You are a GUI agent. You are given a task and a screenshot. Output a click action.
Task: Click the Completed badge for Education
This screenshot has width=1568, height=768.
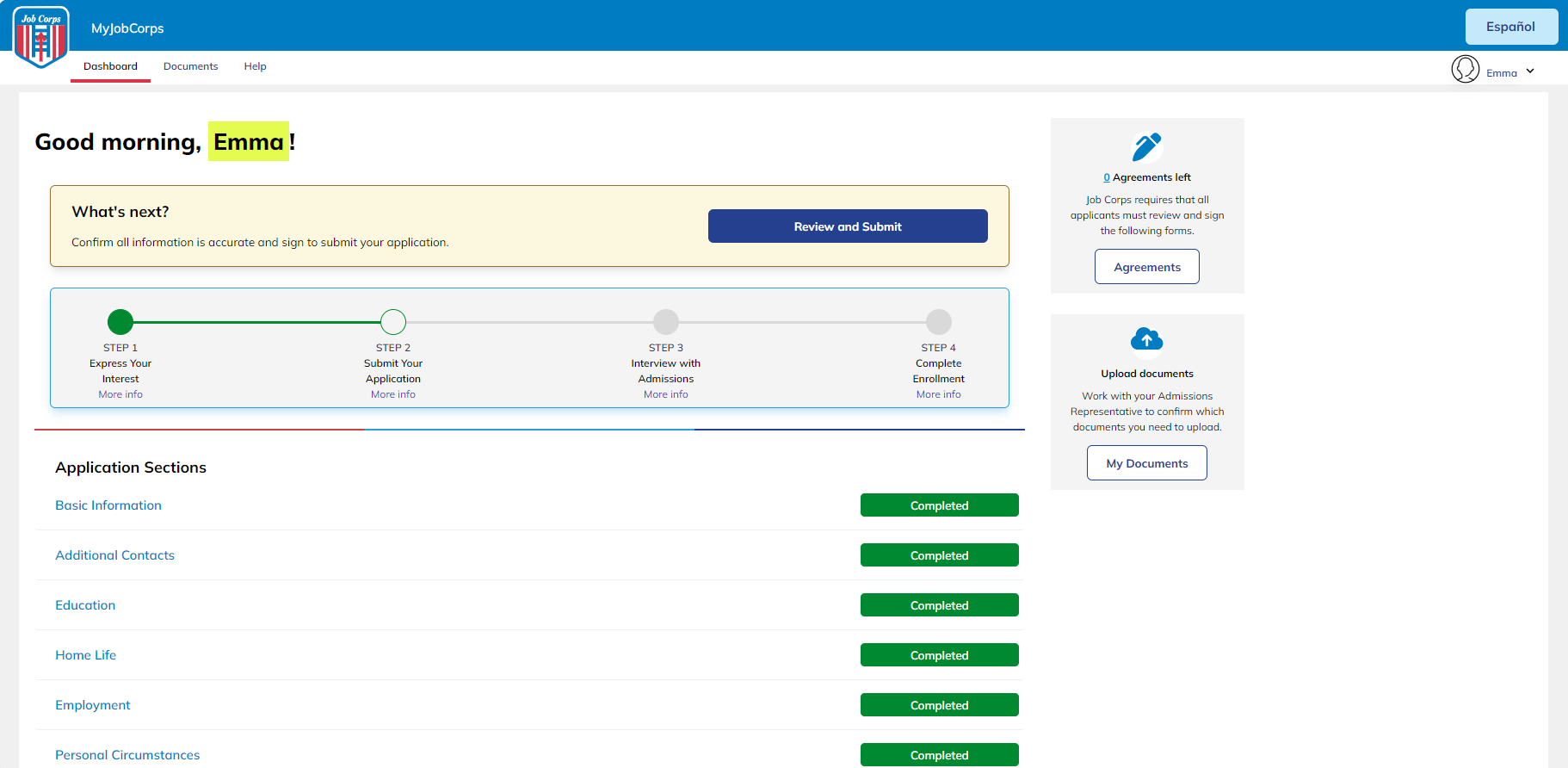(x=939, y=605)
